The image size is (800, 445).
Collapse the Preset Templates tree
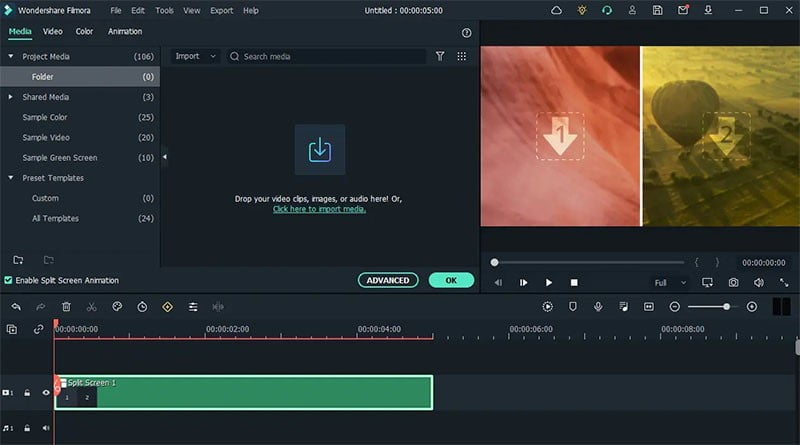coord(10,178)
